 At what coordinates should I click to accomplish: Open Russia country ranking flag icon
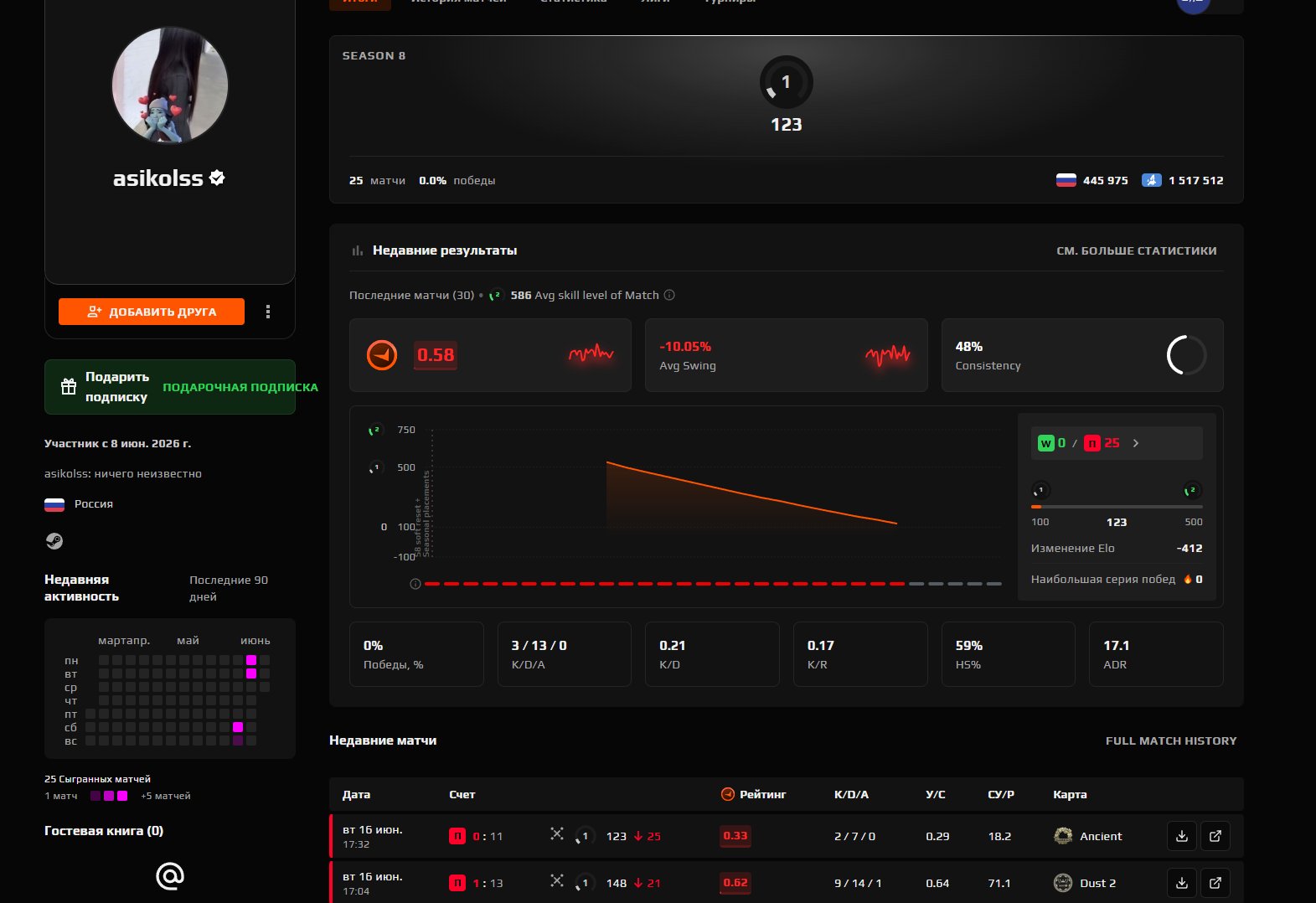click(x=1066, y=180)
